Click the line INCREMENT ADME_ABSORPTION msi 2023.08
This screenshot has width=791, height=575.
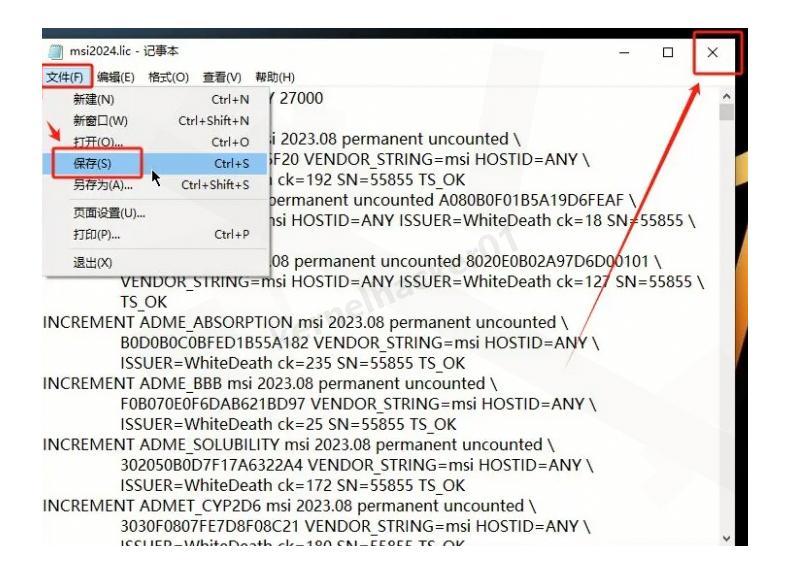coord(305,322)
